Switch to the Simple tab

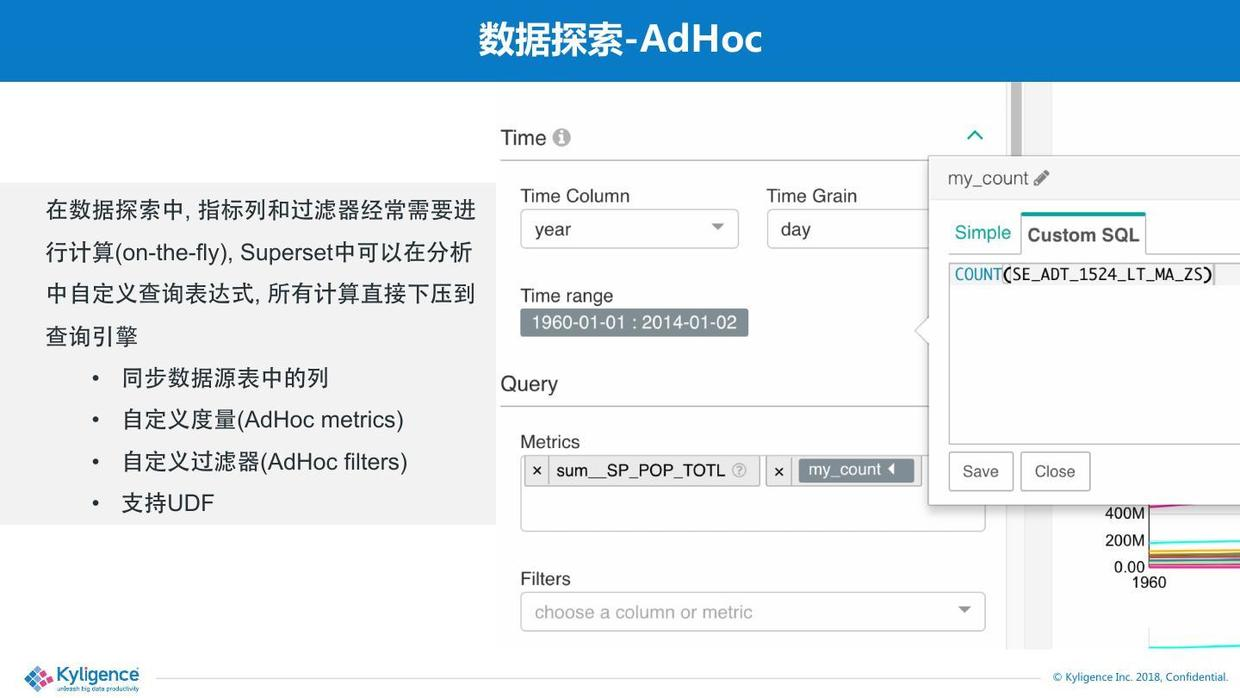coord(983,233)
